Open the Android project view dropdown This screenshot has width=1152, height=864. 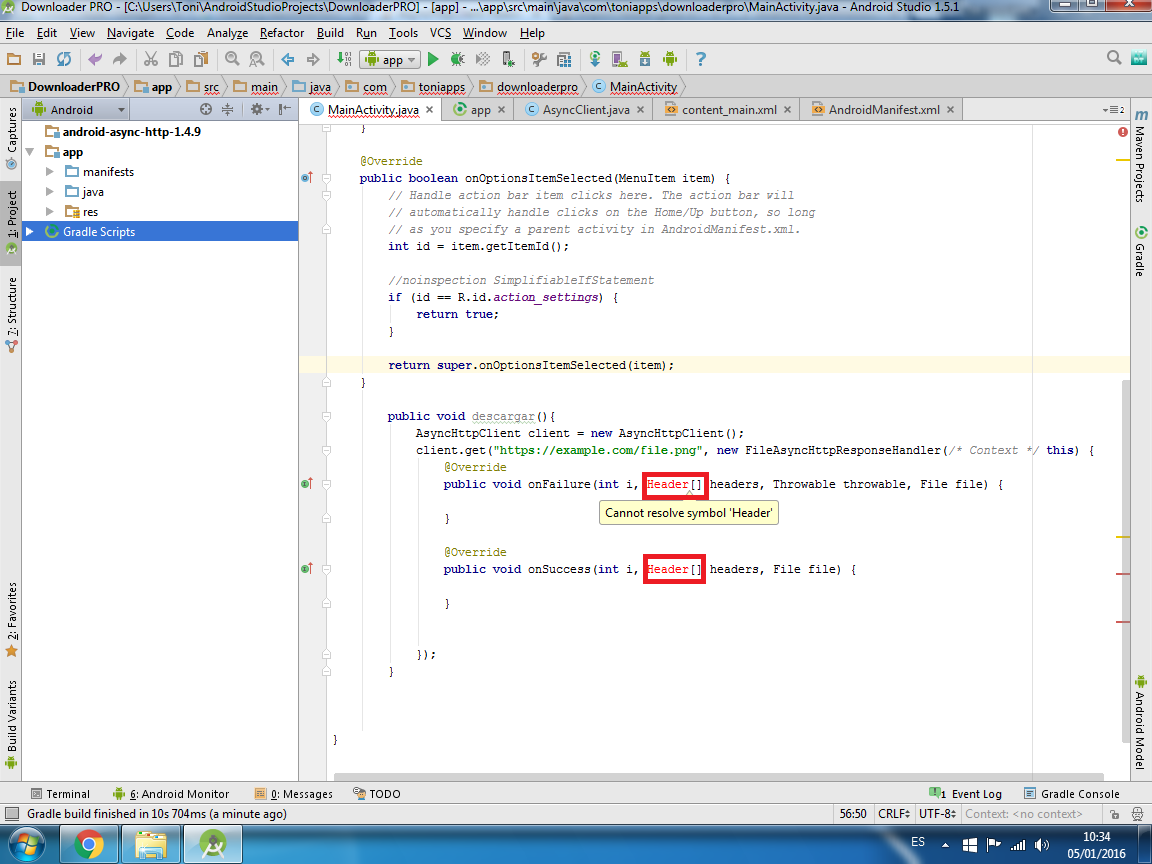79,109
